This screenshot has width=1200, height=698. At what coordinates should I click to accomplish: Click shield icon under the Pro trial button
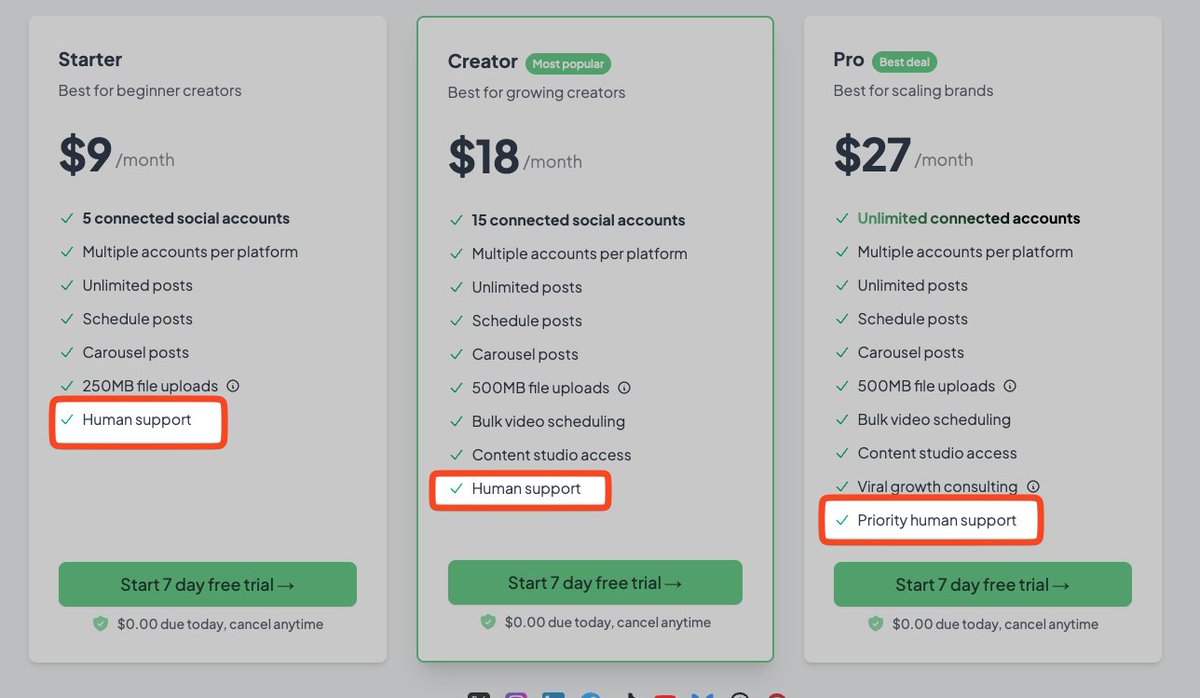[x=875, y=624]
